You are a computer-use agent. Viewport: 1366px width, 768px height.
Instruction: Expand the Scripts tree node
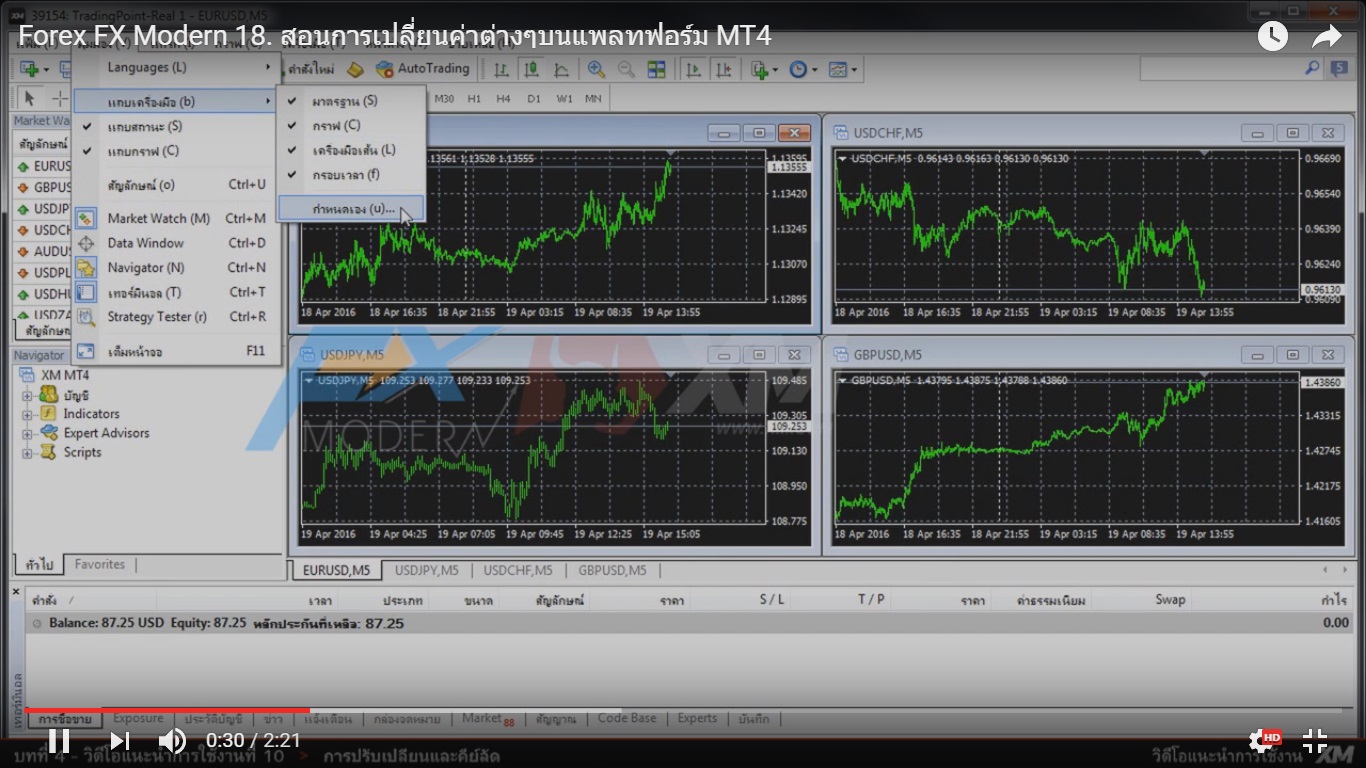27,452
